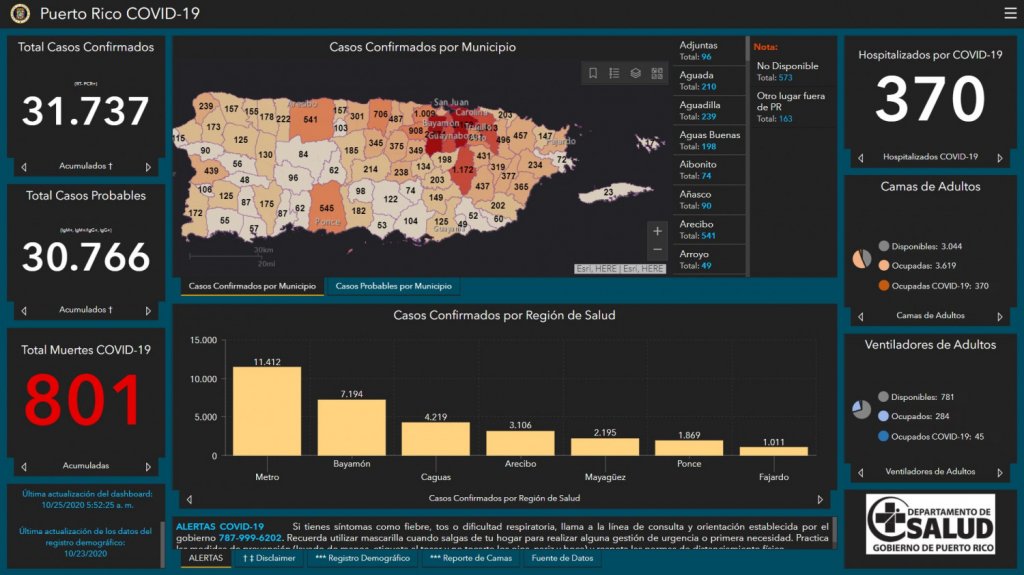Zoom in on the map with plus button
The width and height of the screenshot is (1024, 575).
click(657, 231)
